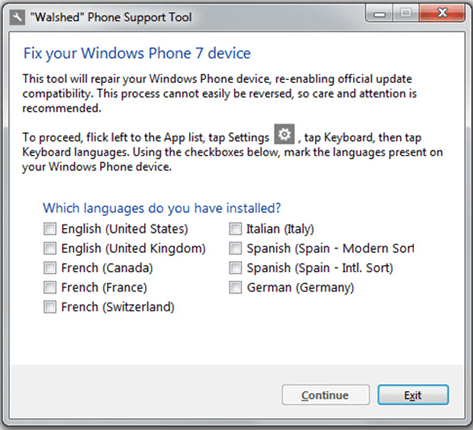Click the paragraph starting 'This tool will repair'
This screenshot has width=473, height=430.
click(219, 94)
